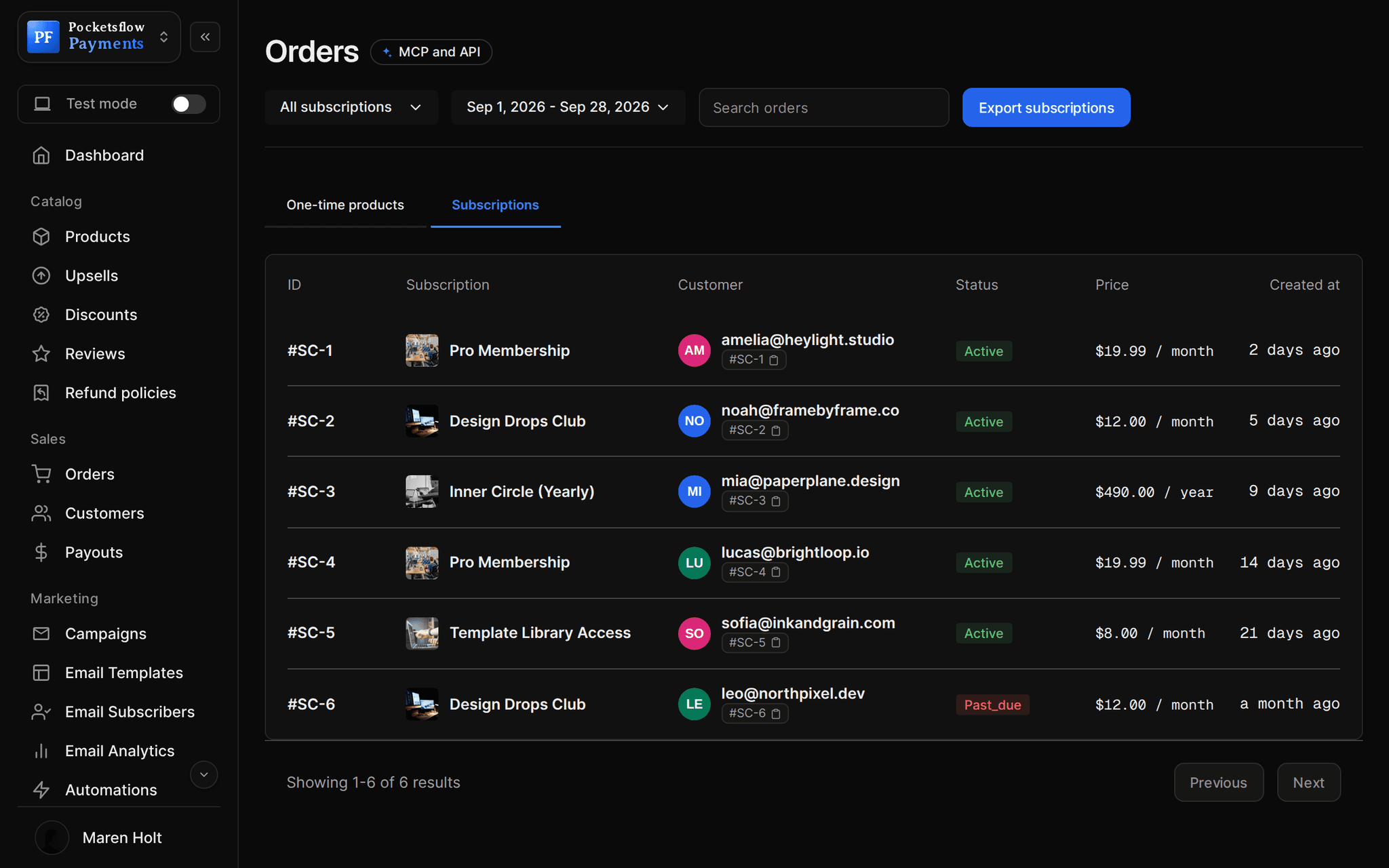Click the Design Drops Club thumbnail in #SC-2 row
The image size is (1389, 868).
[422, 421]
